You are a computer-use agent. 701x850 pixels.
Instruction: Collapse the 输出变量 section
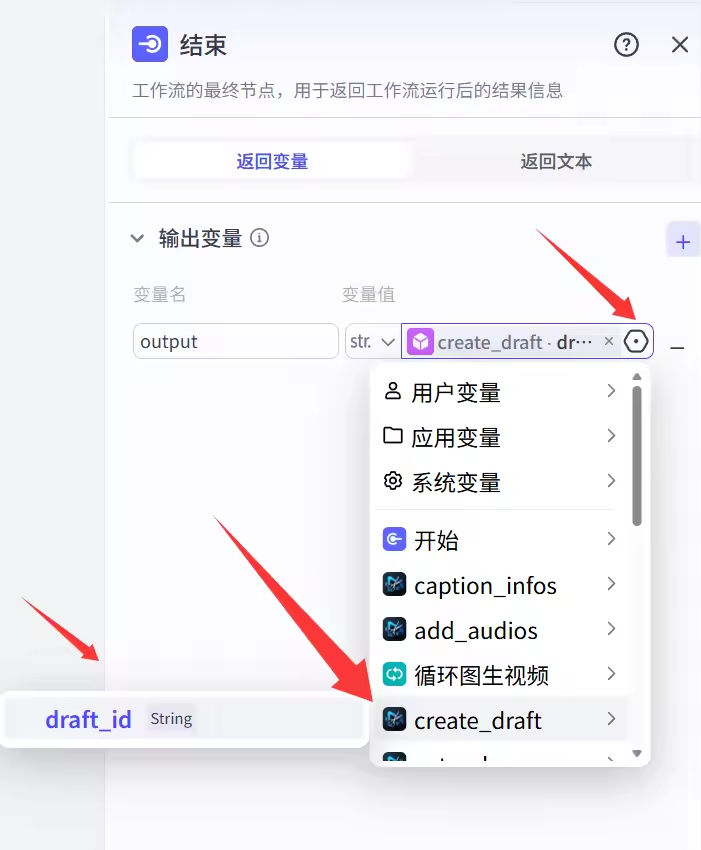137,239
